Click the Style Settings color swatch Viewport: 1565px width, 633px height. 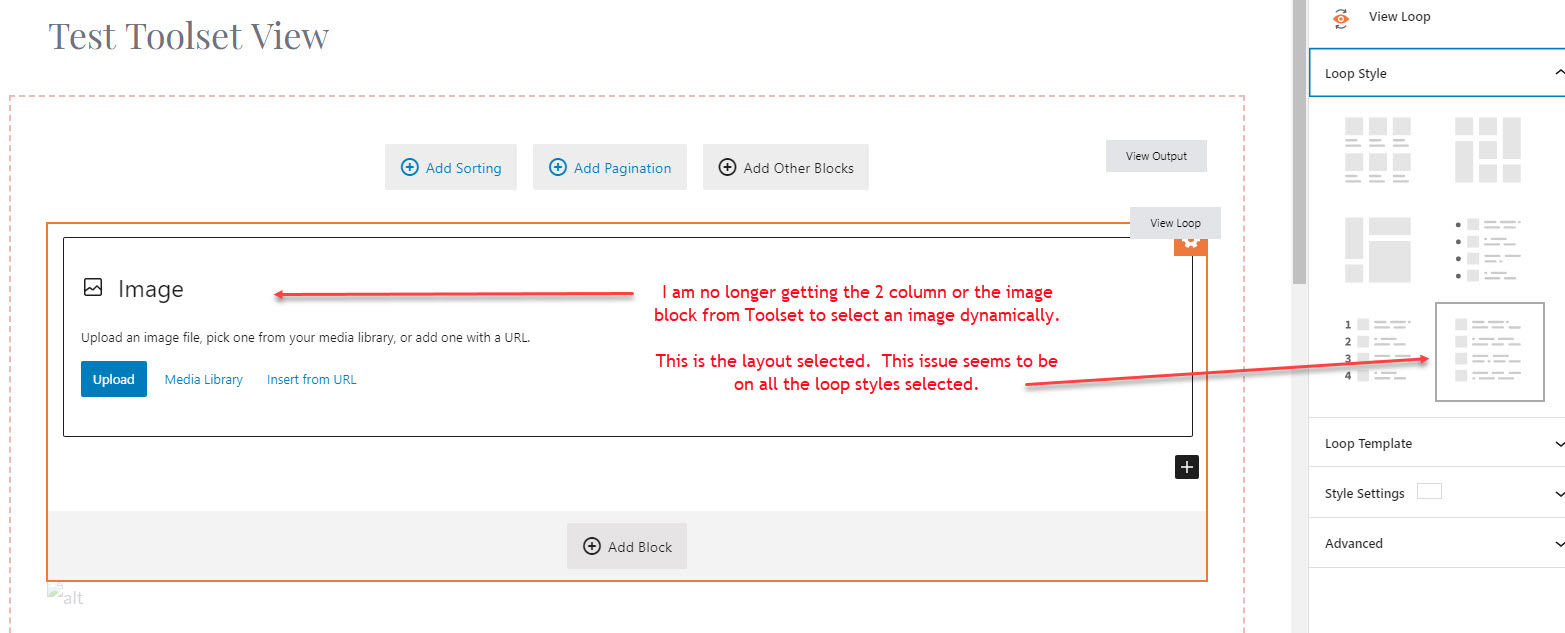(x=1430, y=492)
